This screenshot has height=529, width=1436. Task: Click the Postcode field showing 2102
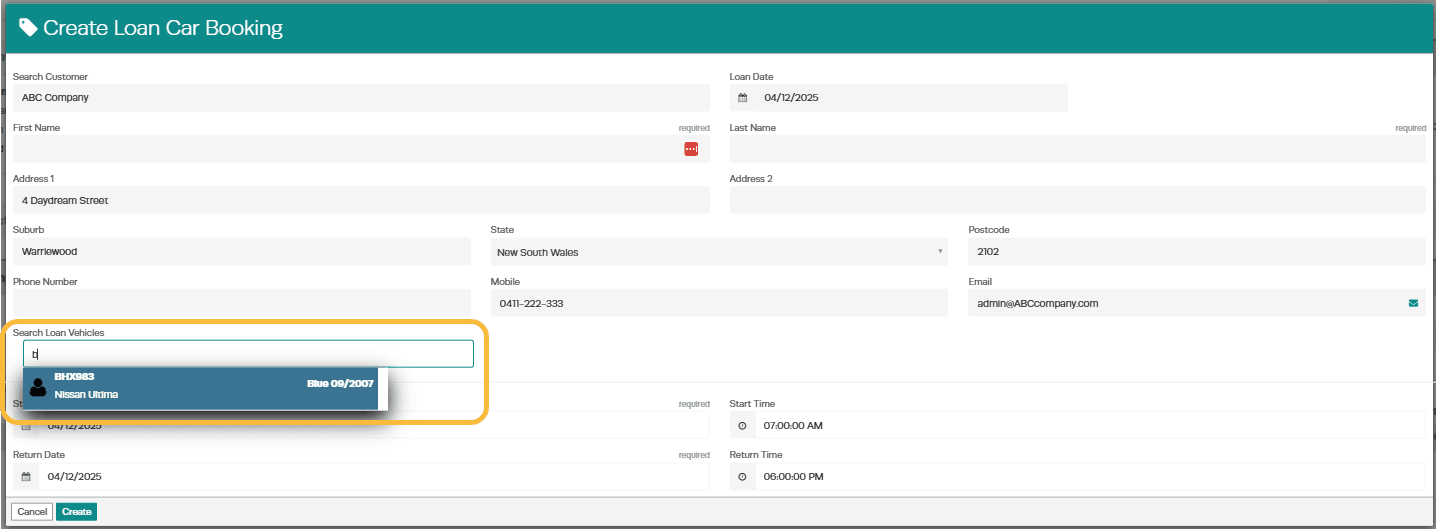tap(1197, 252)
